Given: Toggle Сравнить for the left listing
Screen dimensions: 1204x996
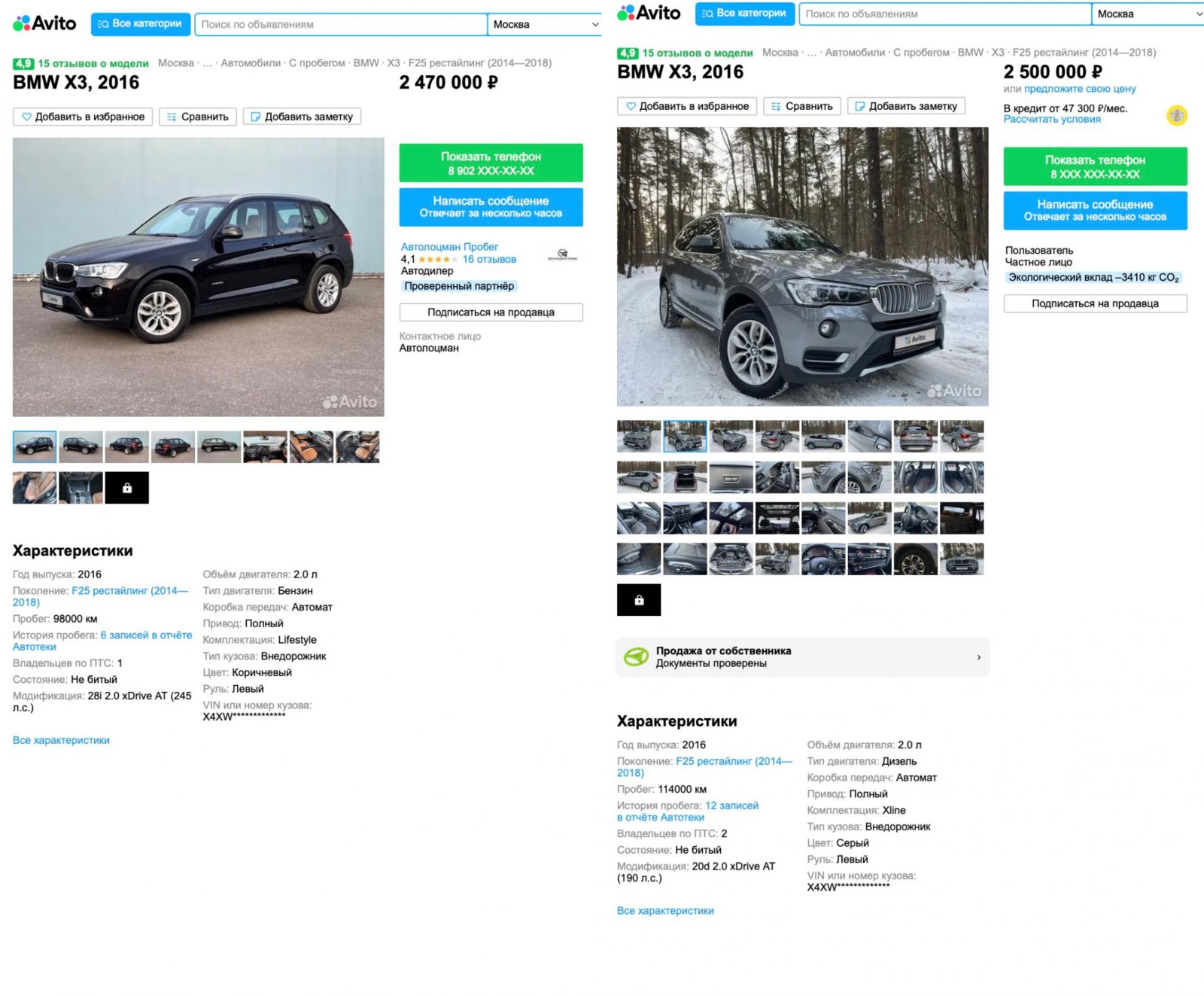Looking at the screenshot, I should pyautogui.click(x=198, y=117).
